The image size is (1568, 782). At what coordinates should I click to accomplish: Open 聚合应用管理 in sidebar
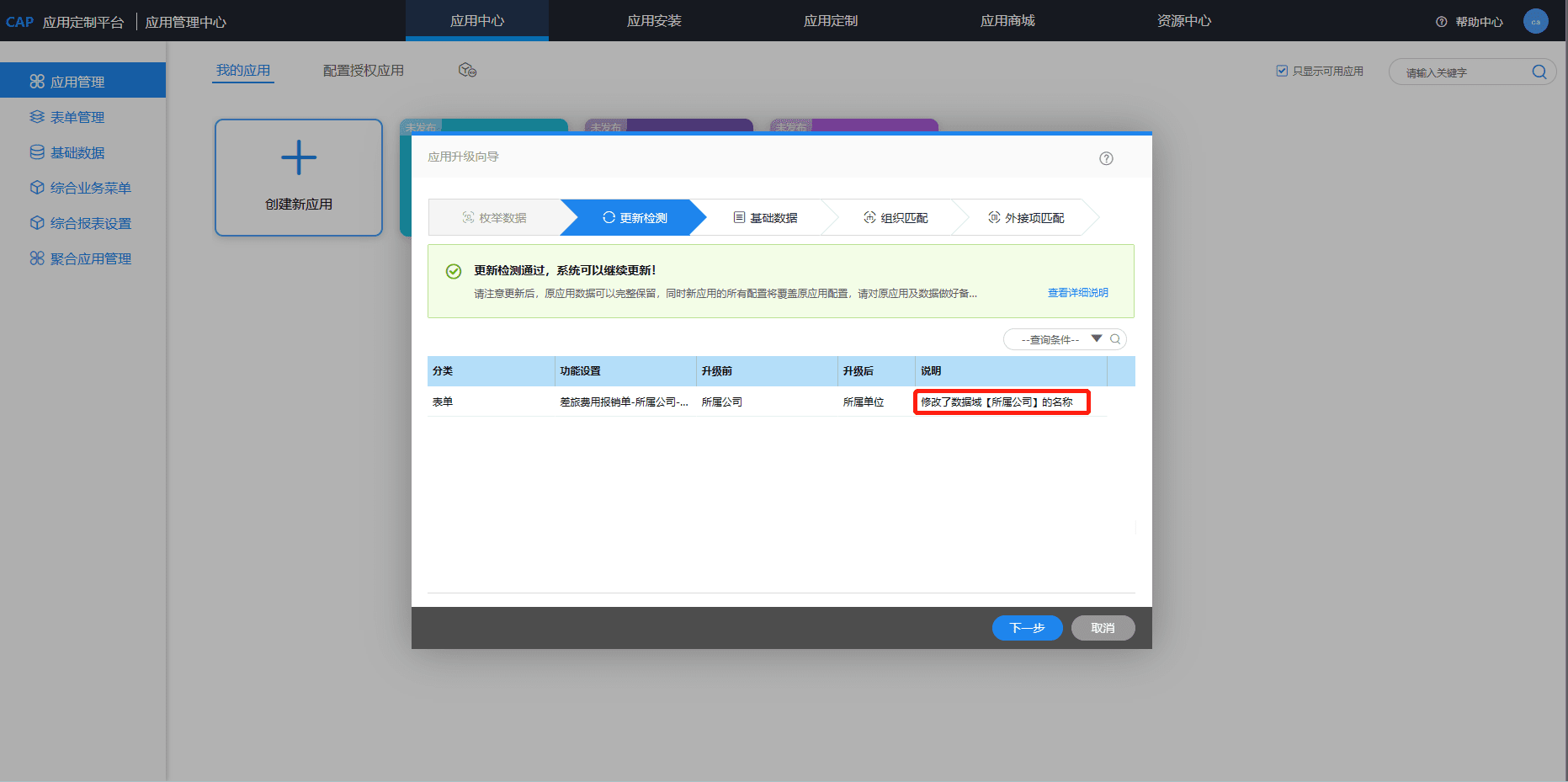(82, 258)
